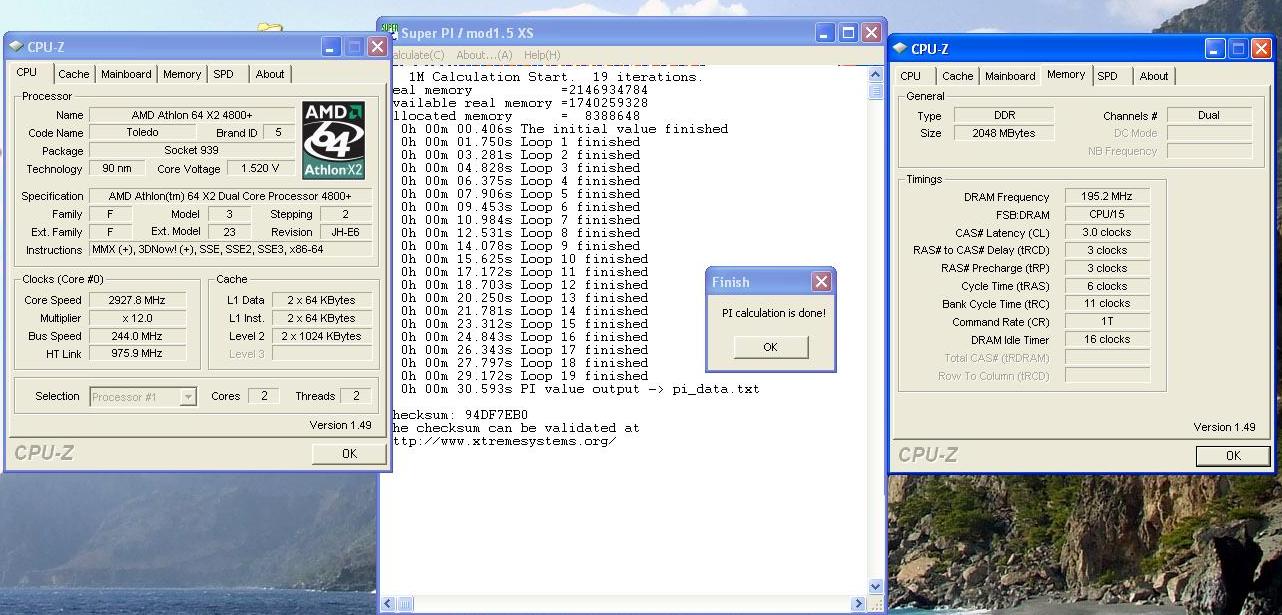Click Super PI vertical scrollbar down arrow
Image resolution: width=1282 pixels, height=615 pixels.
point(876,587)
